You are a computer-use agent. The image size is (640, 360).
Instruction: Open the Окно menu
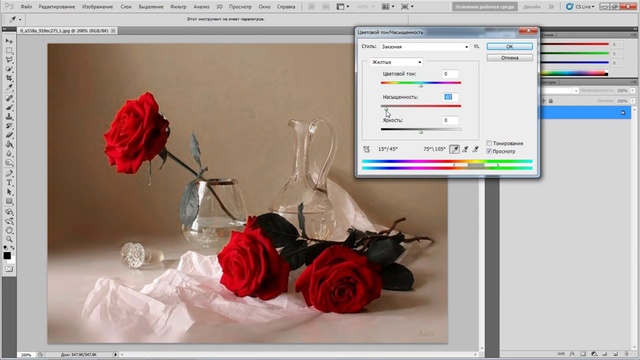(x=264, y=7)
